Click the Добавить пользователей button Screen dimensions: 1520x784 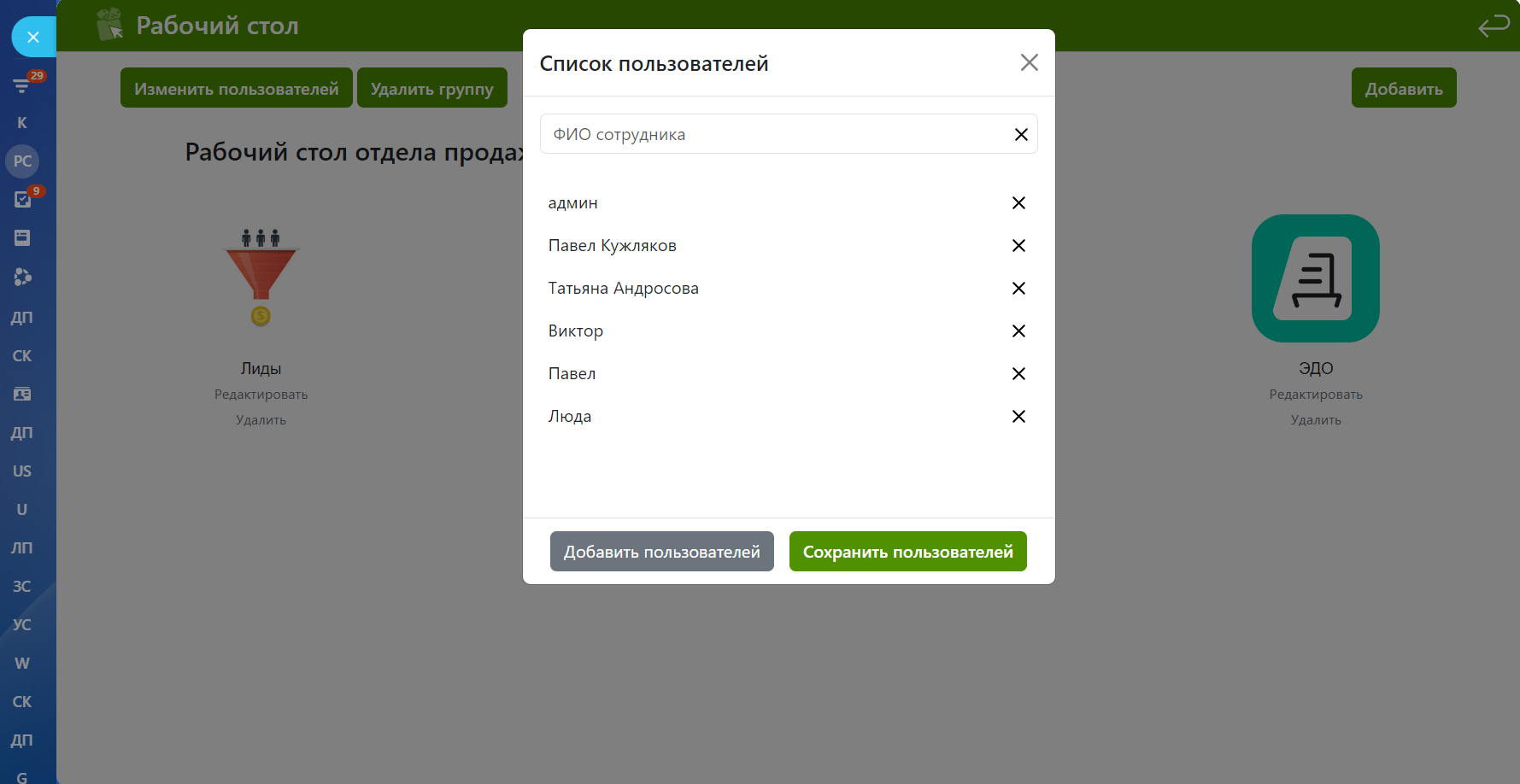click(x=662, y=552)
